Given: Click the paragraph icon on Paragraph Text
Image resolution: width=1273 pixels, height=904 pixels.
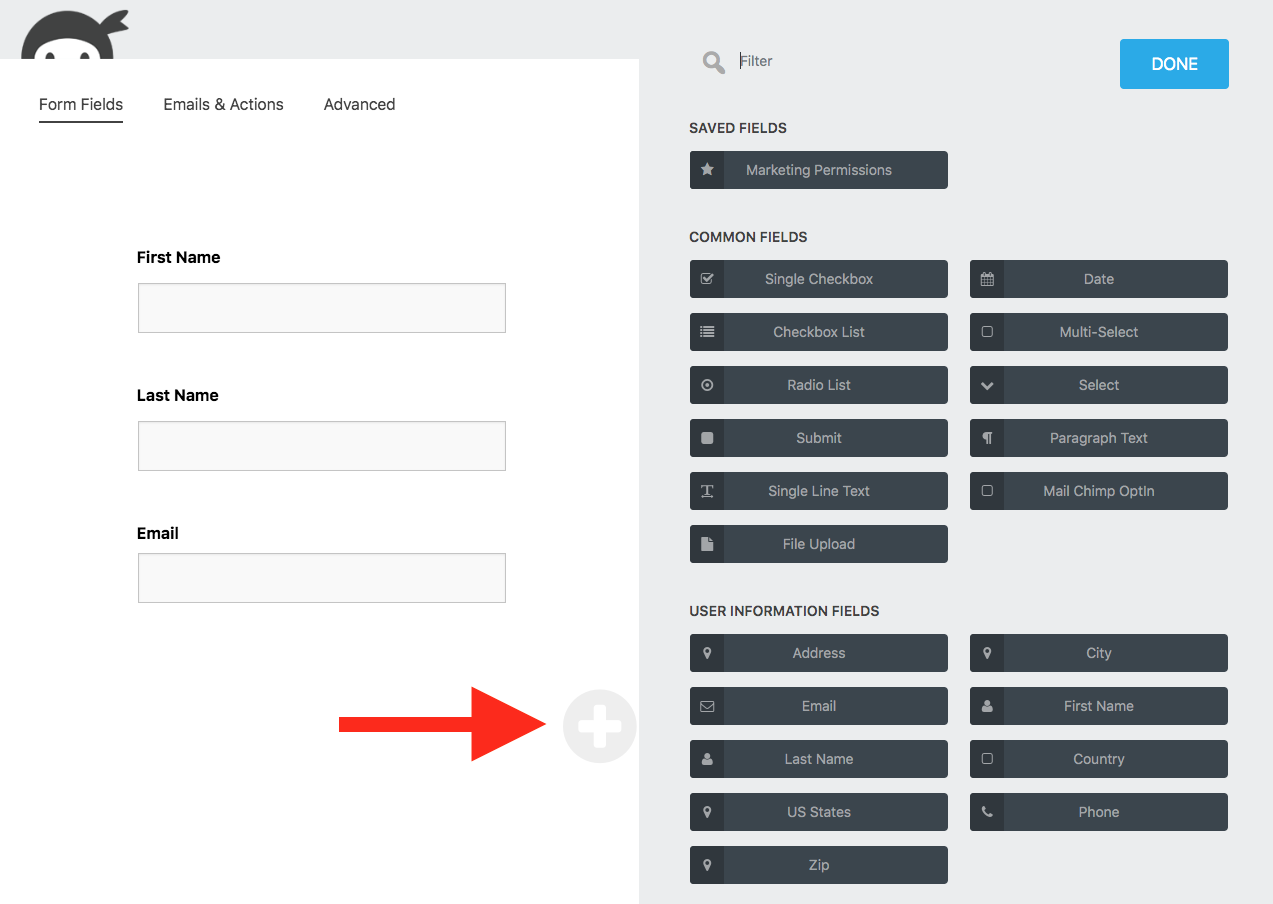Looking at the screenshot, I should (987, 438).
